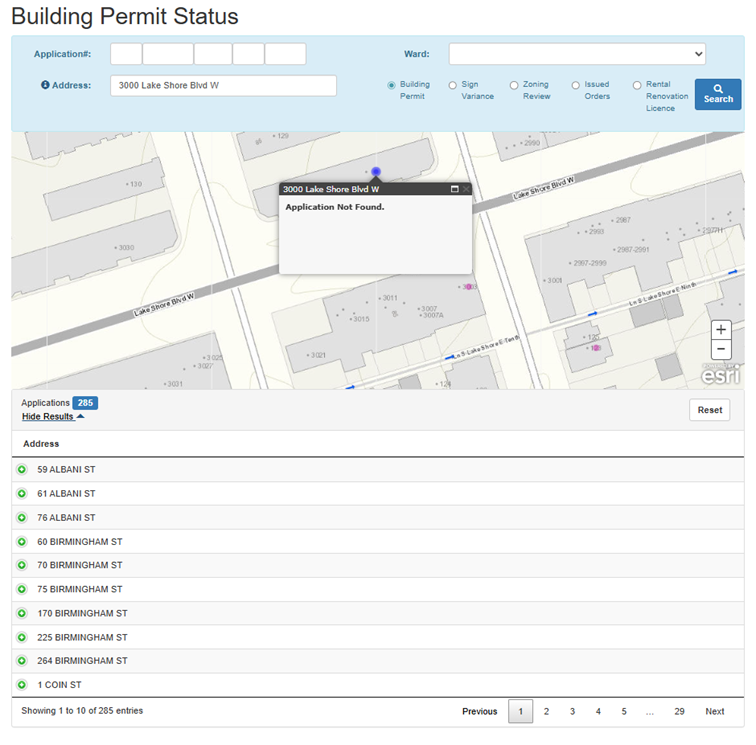Expand the 59 ALBANI ST row icon
Viewport: 756px width, 745px height.
click(x=22, y=469)
